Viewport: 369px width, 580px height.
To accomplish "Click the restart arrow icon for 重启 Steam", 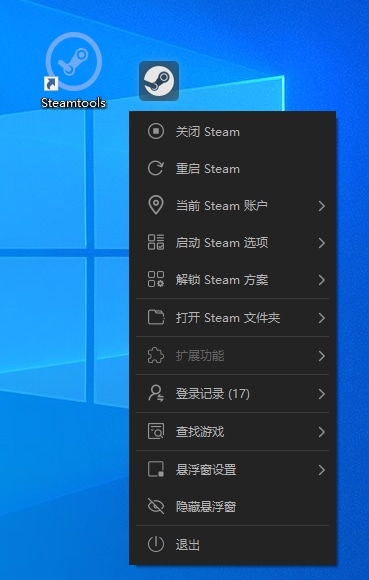I will 156,168.
